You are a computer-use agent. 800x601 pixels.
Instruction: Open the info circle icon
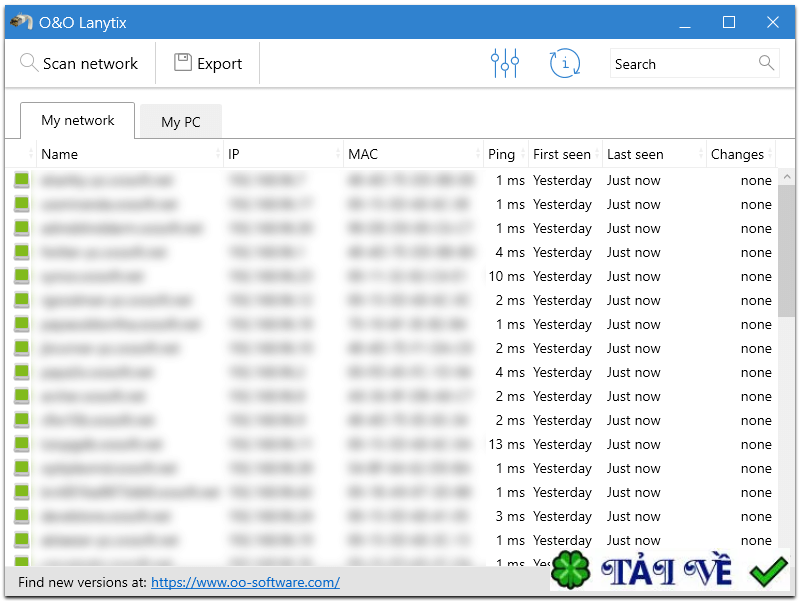point(565,63)
